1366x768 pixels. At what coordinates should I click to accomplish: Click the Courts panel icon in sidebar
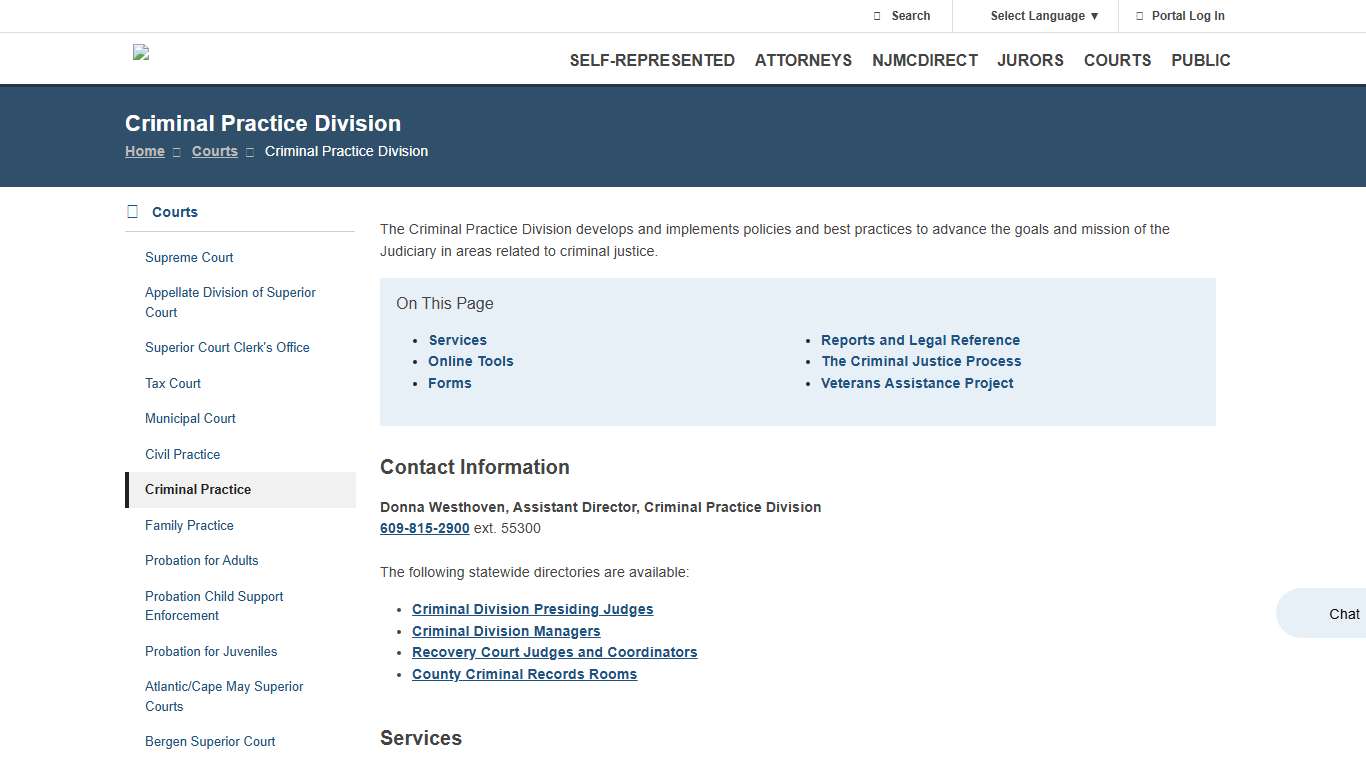point(131,211)
